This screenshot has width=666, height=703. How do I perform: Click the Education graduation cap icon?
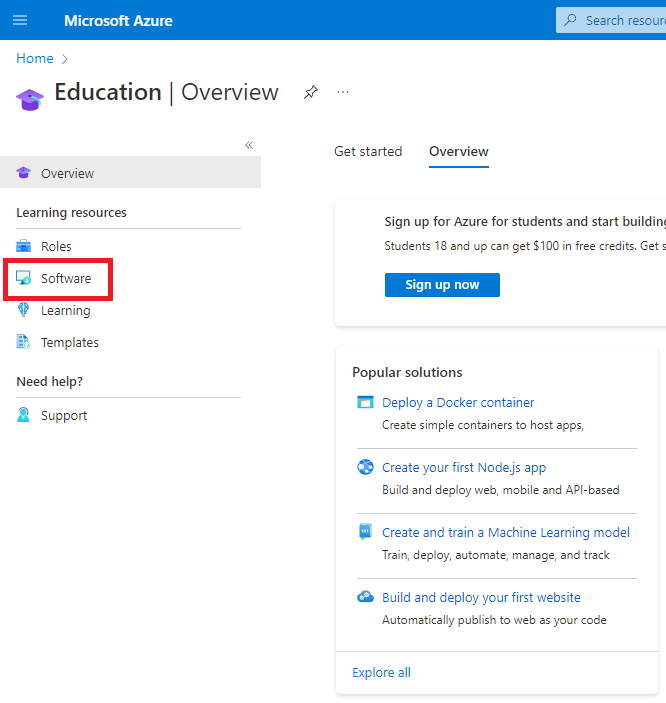point(30,99)
